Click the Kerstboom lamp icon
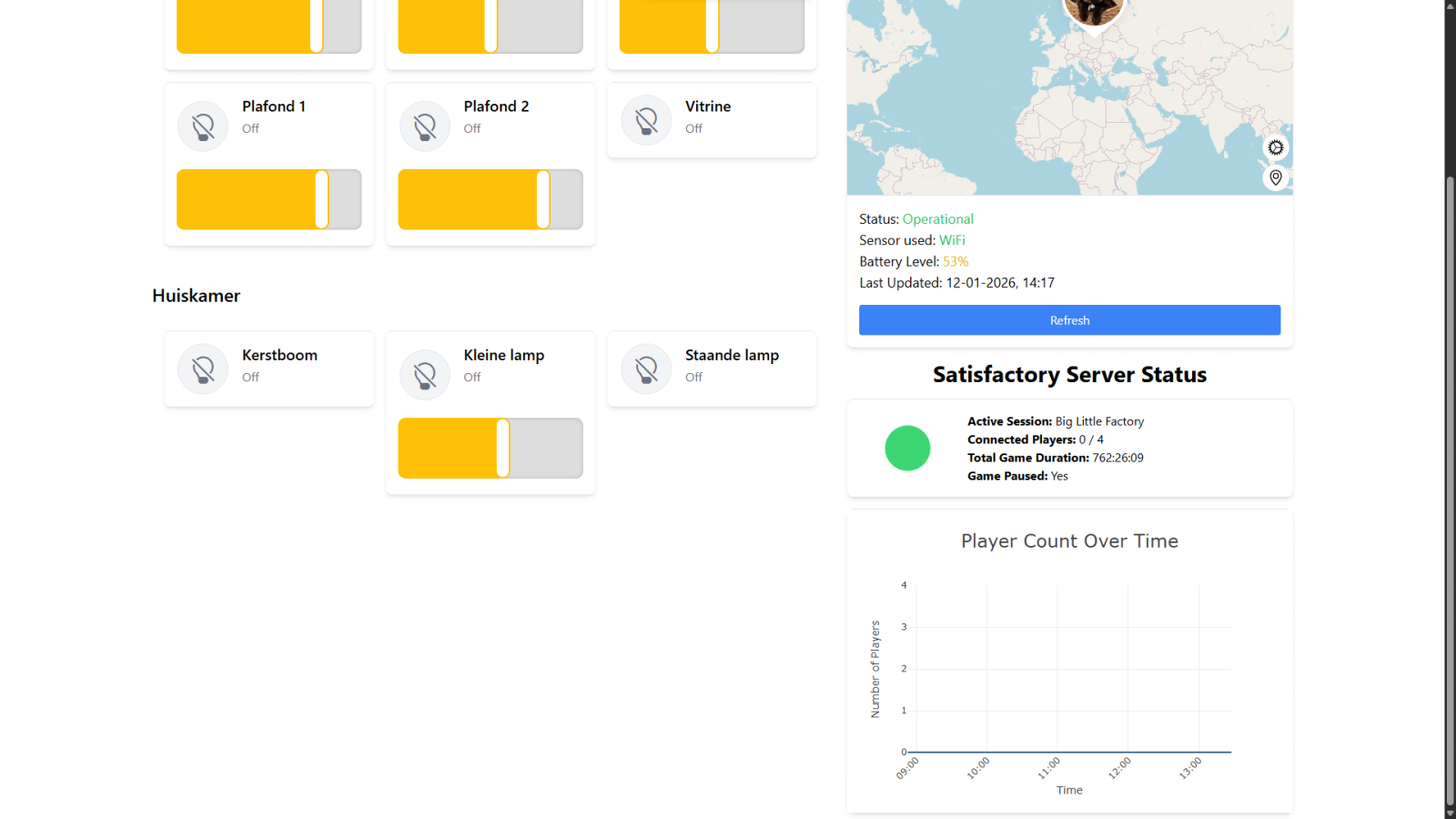 pos(202,369)
